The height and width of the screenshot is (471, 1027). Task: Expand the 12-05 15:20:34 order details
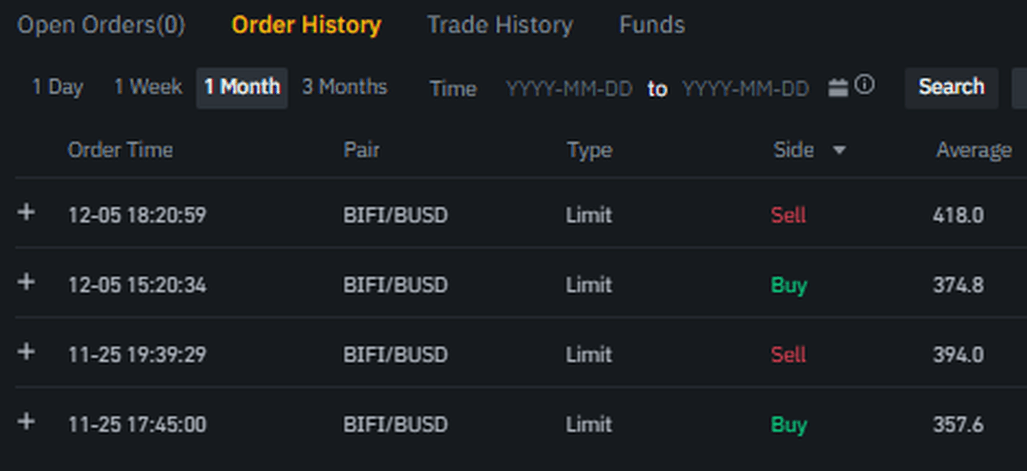pyautogui.click(x=27, y=282)
